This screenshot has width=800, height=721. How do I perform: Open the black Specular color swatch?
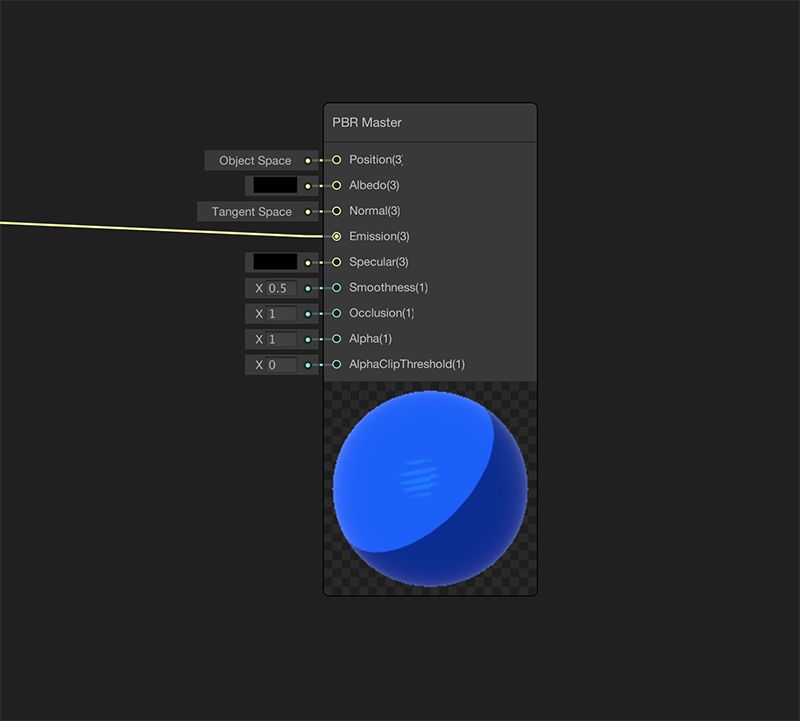(x=275, y=262)
